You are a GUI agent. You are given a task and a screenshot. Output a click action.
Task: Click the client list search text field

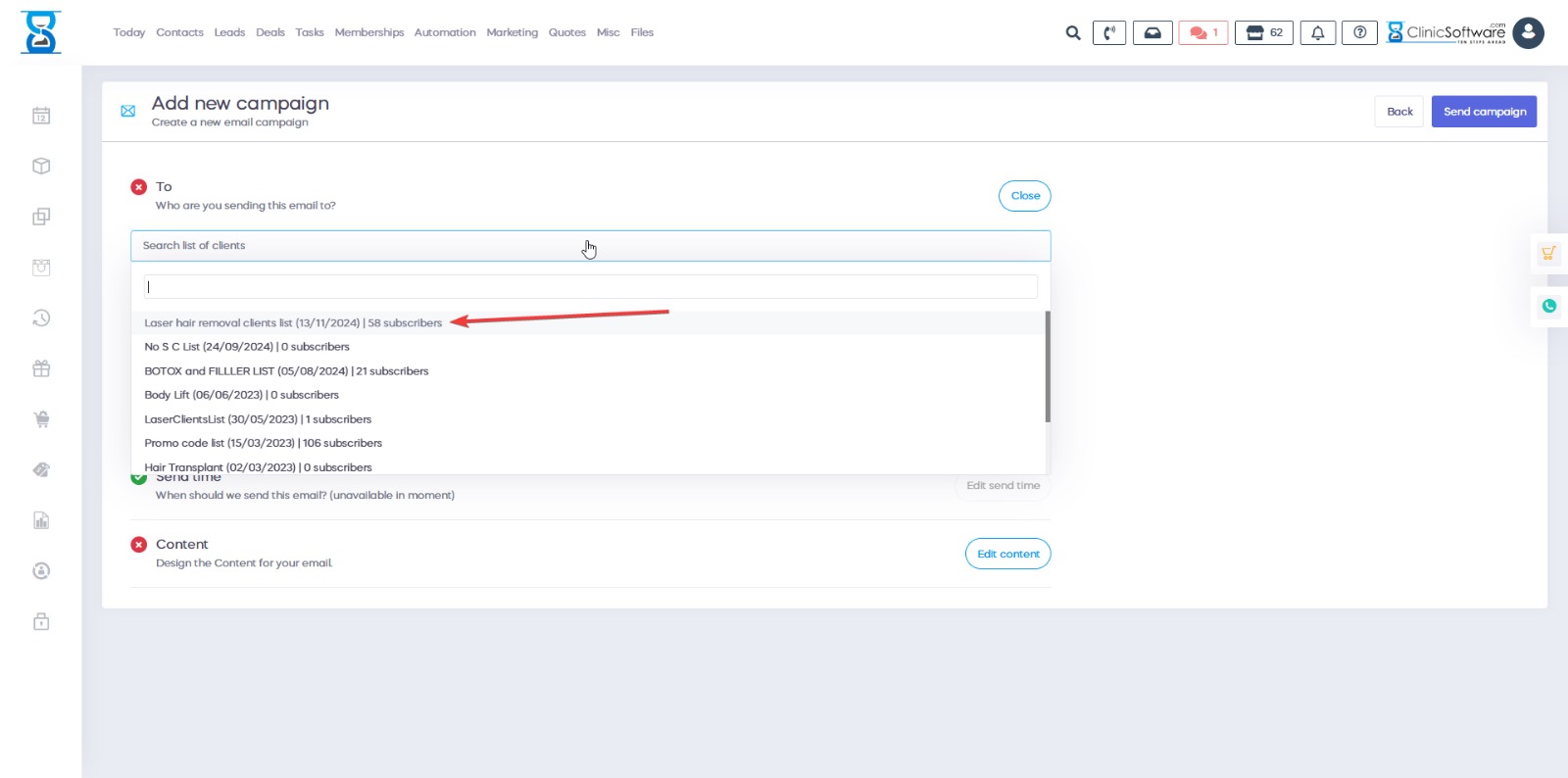[590, 287]
